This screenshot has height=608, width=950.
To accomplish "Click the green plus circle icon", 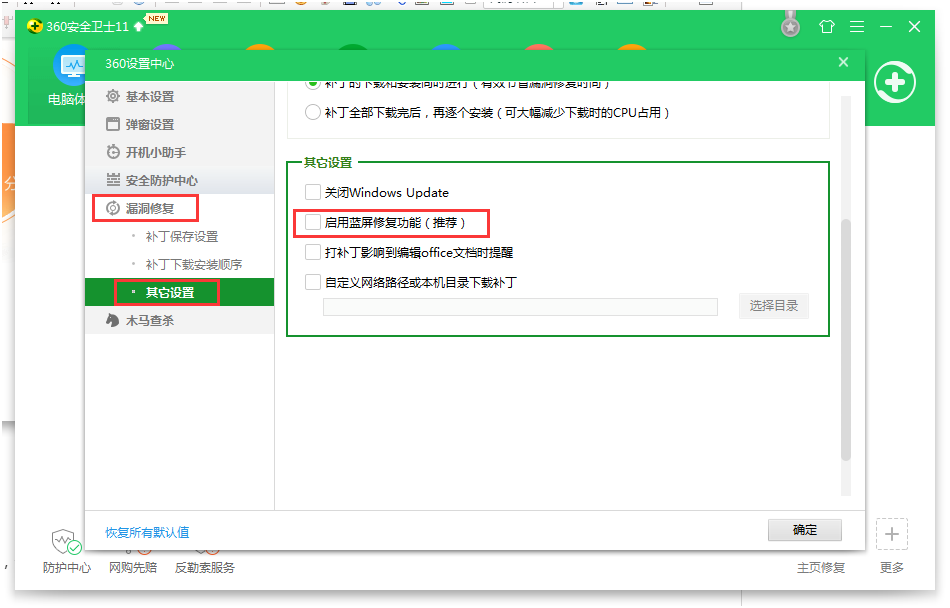I will 895,82.
